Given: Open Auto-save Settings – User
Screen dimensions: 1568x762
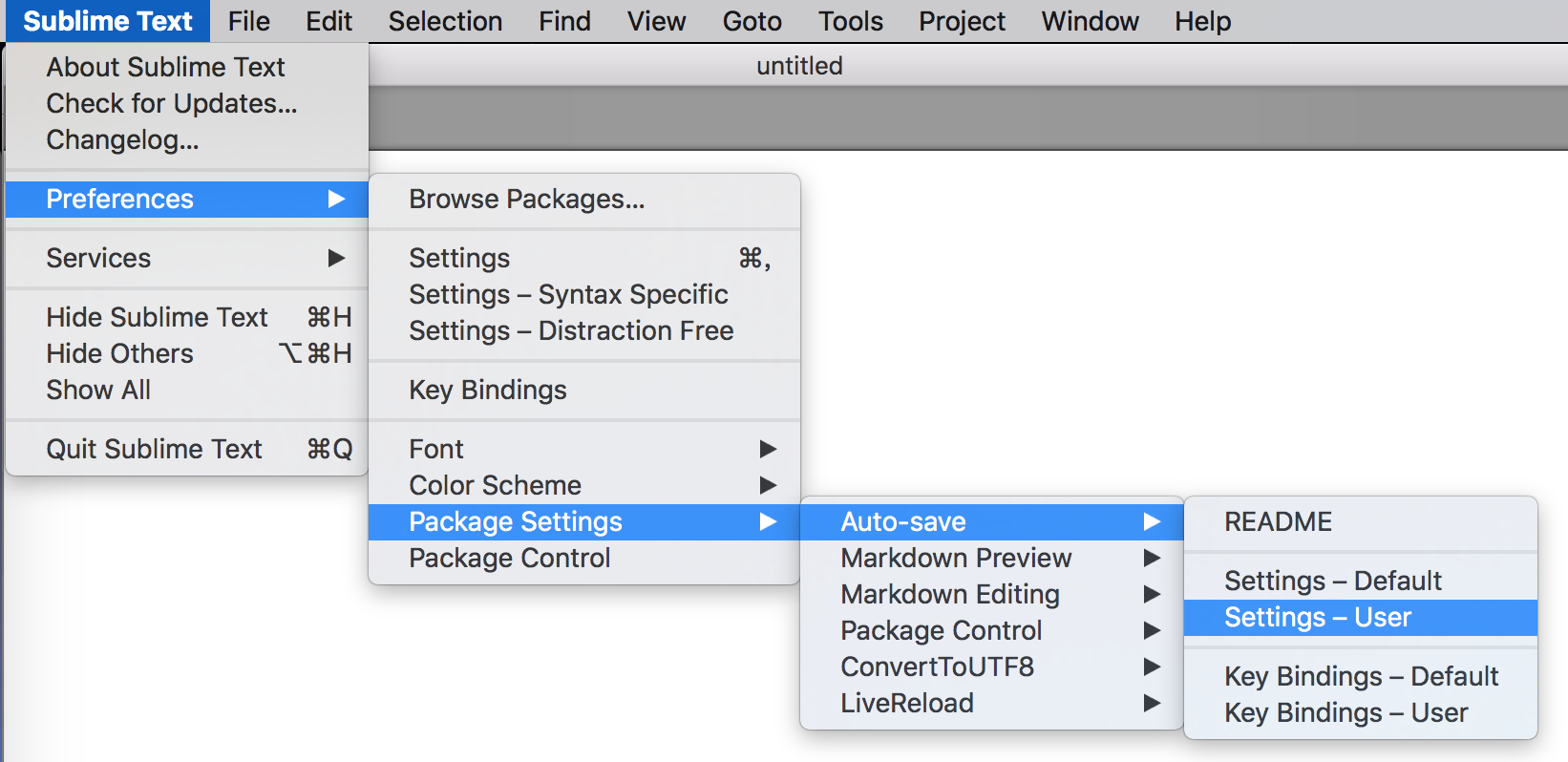Looking at the screenshot, I should pyautogui.click(x=1318, y=618).
